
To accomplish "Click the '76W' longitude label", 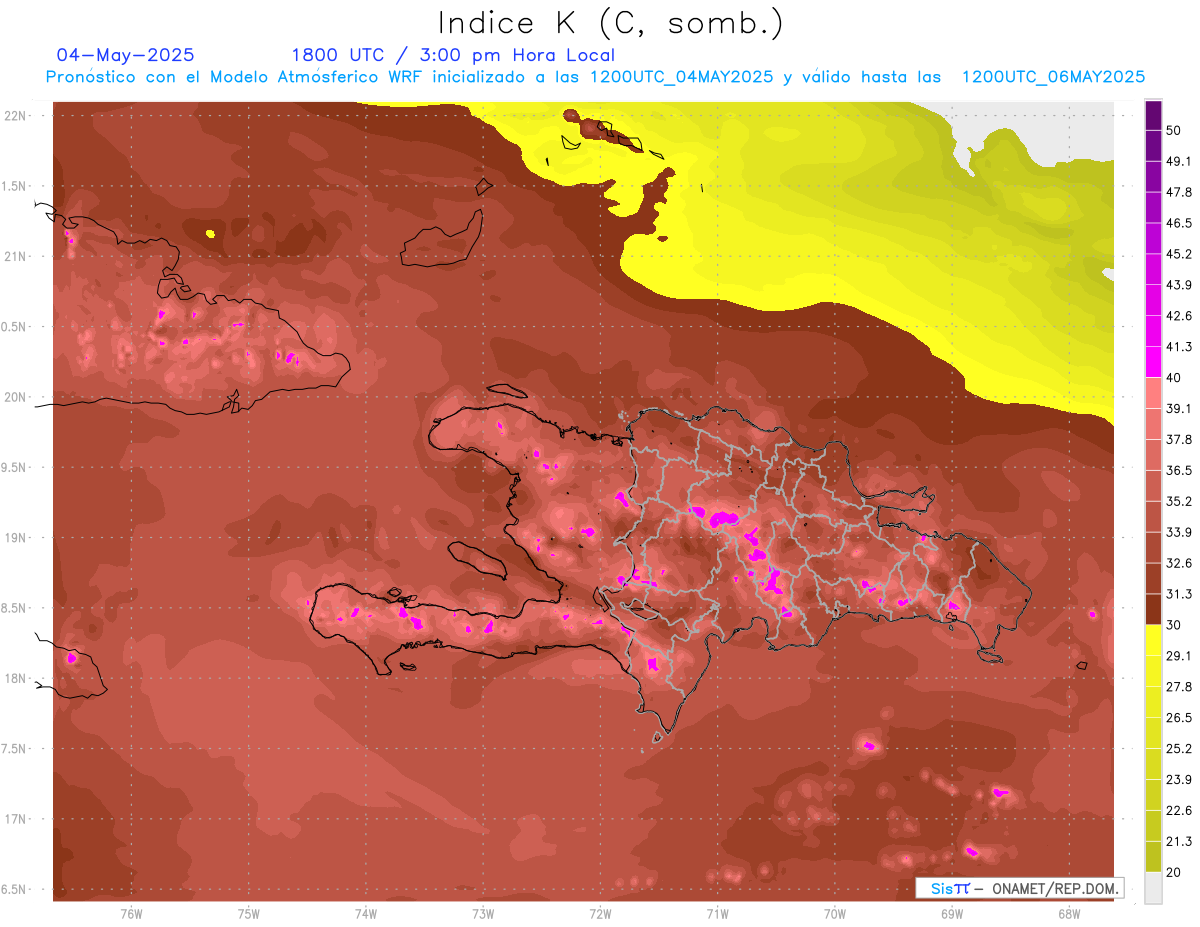I will (x=131, y=914).
